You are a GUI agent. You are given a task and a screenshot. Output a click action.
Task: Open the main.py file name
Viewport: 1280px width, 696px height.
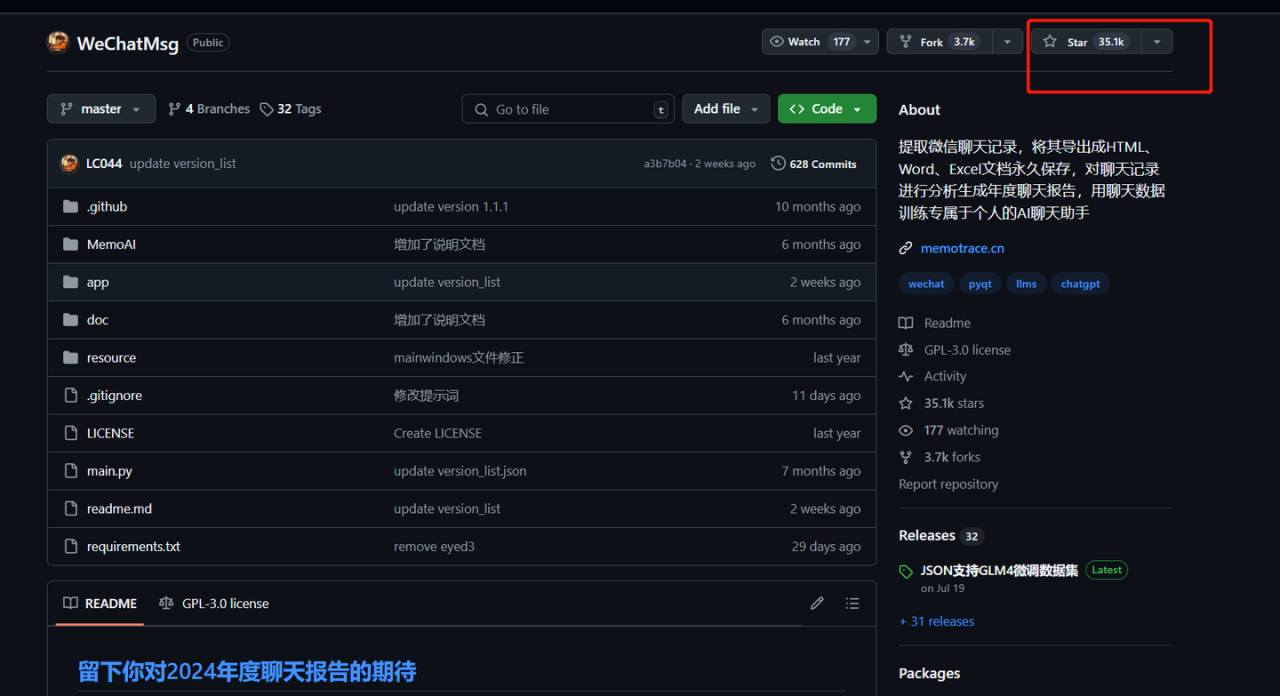pyautogui.click(x=109, y=471)
